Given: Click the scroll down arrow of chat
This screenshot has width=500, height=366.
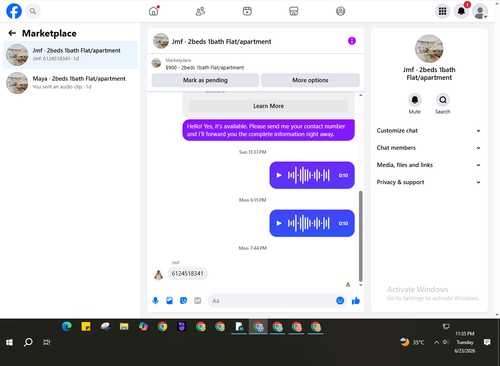Looking at the screenshot, I should [x=360, y=285].
